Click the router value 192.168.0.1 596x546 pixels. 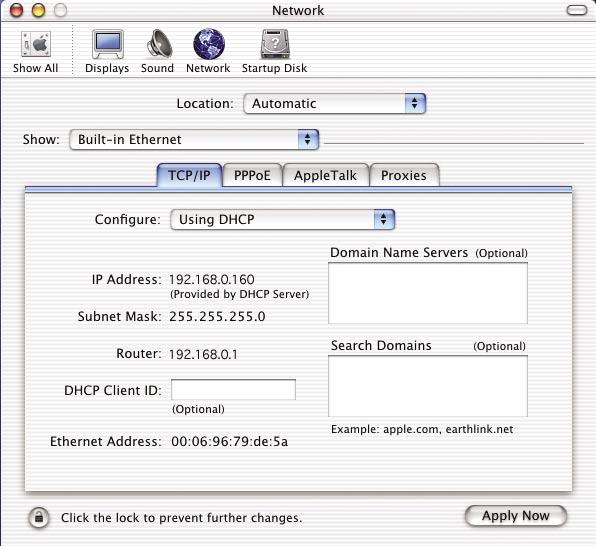tap(203, 354)
